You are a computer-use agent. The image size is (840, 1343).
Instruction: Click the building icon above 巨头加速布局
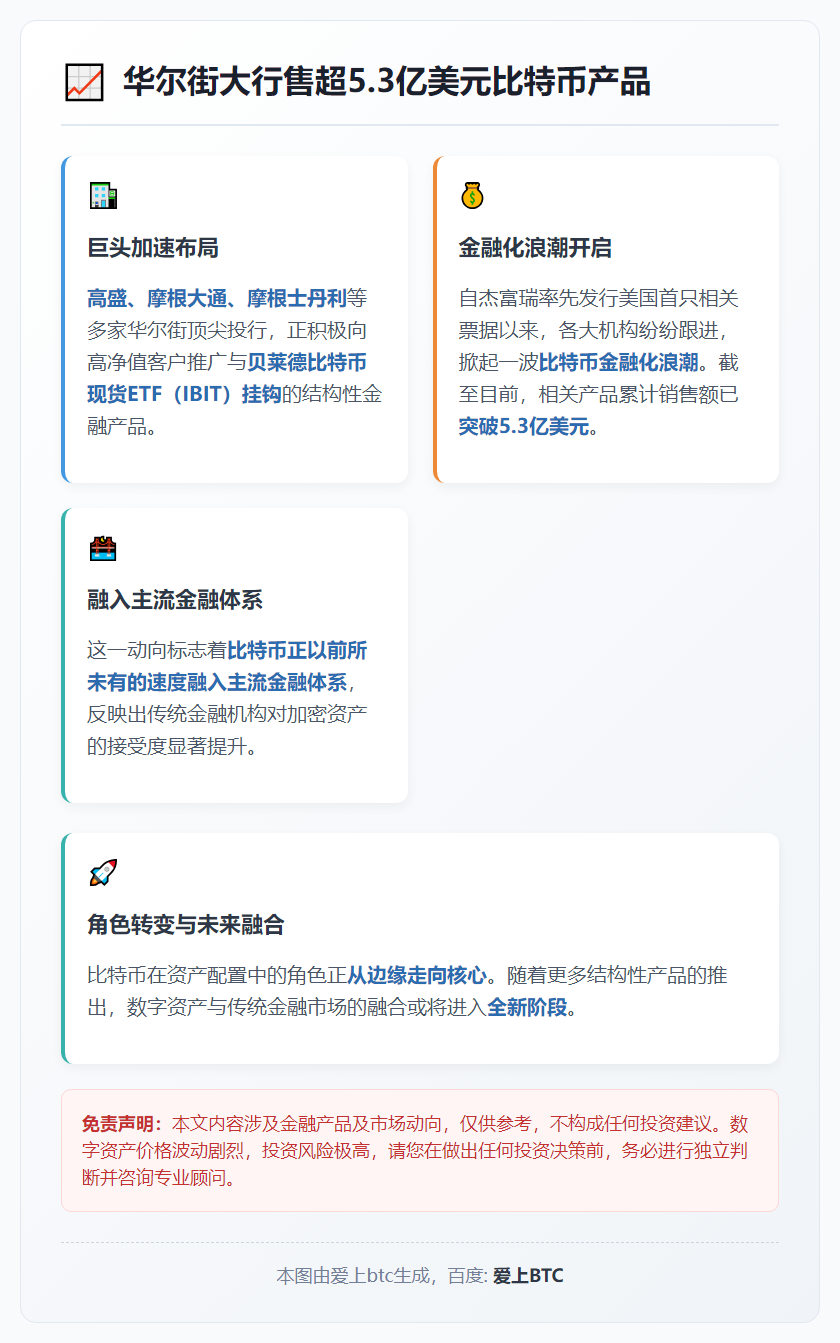102,195
